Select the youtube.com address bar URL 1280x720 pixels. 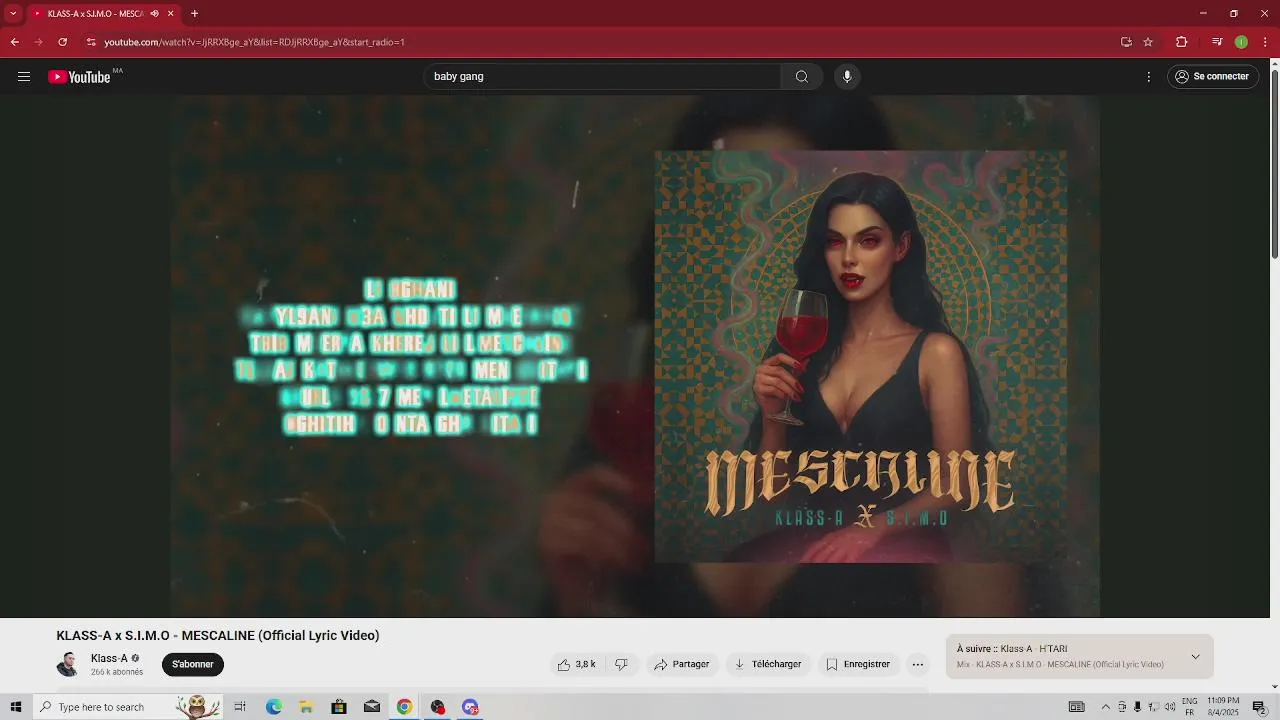(254, 42)
